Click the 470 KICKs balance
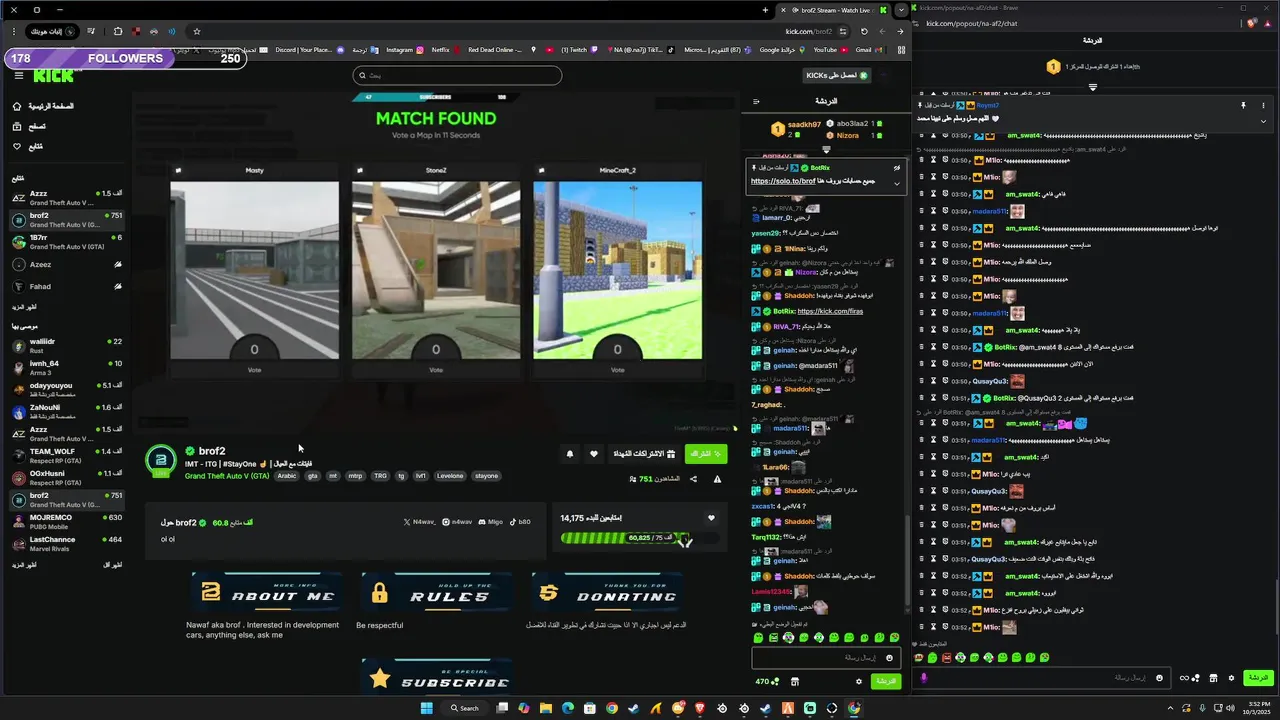Image resolution: width=1280 pixels, height=720 pixels. coord(768,681)
